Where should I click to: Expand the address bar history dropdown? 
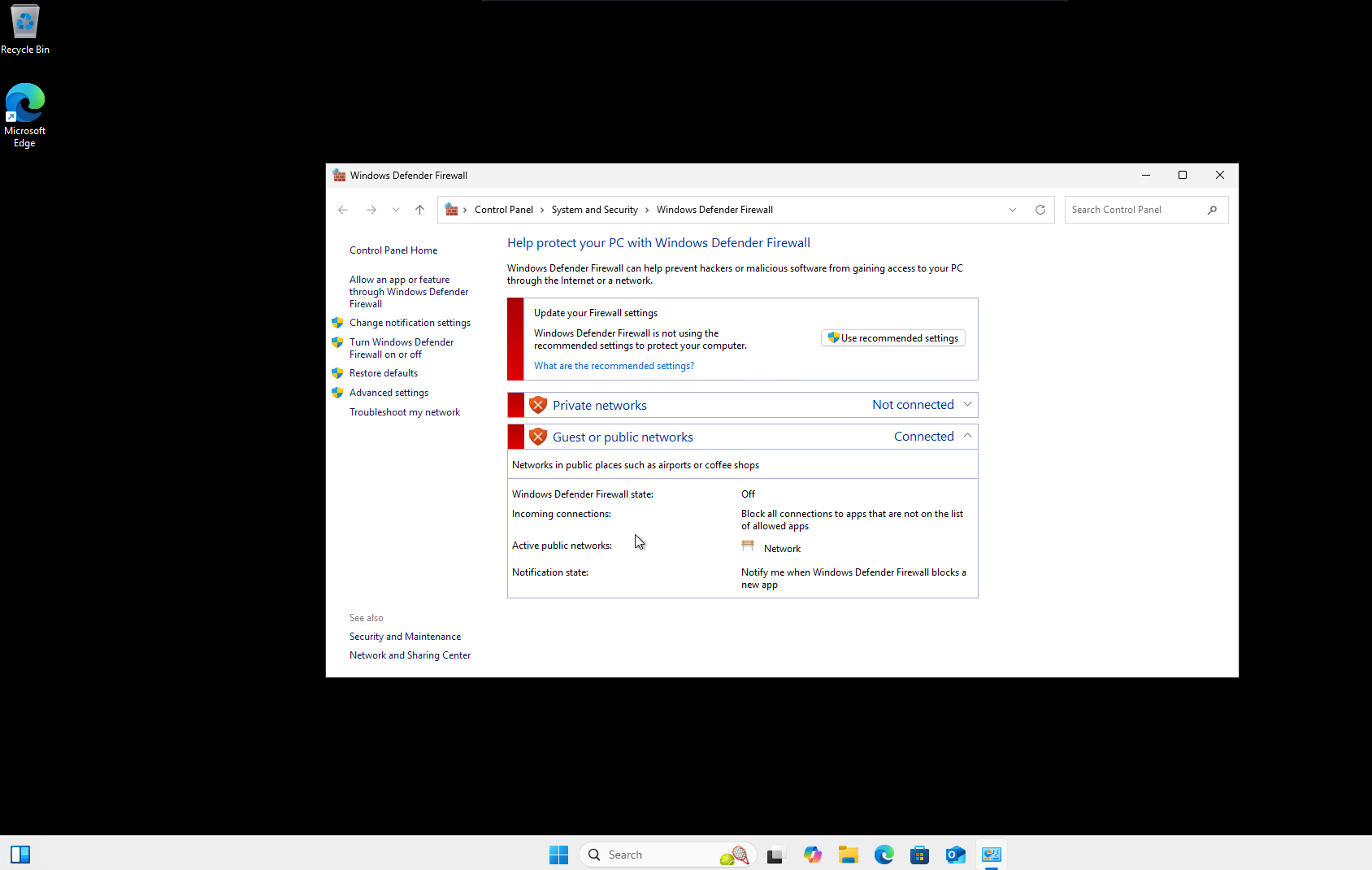tap(1013, 210)
